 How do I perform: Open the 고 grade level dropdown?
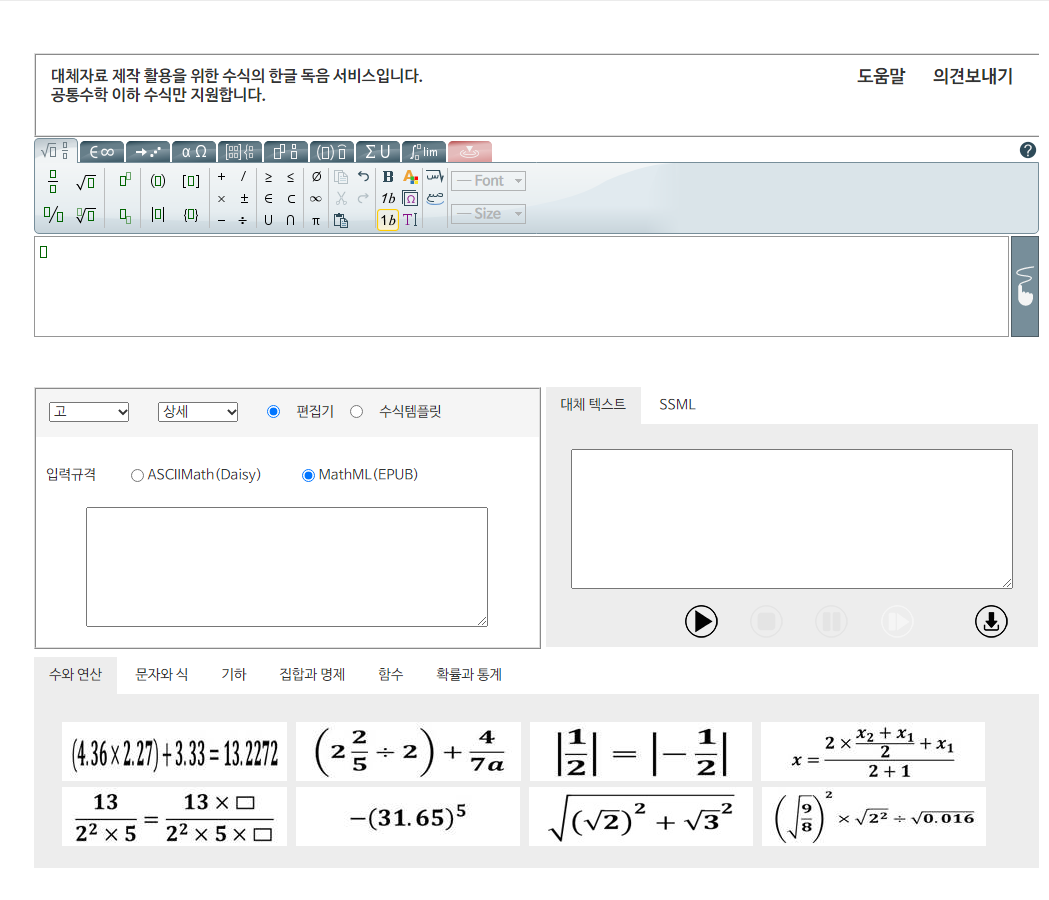point(89,412)
